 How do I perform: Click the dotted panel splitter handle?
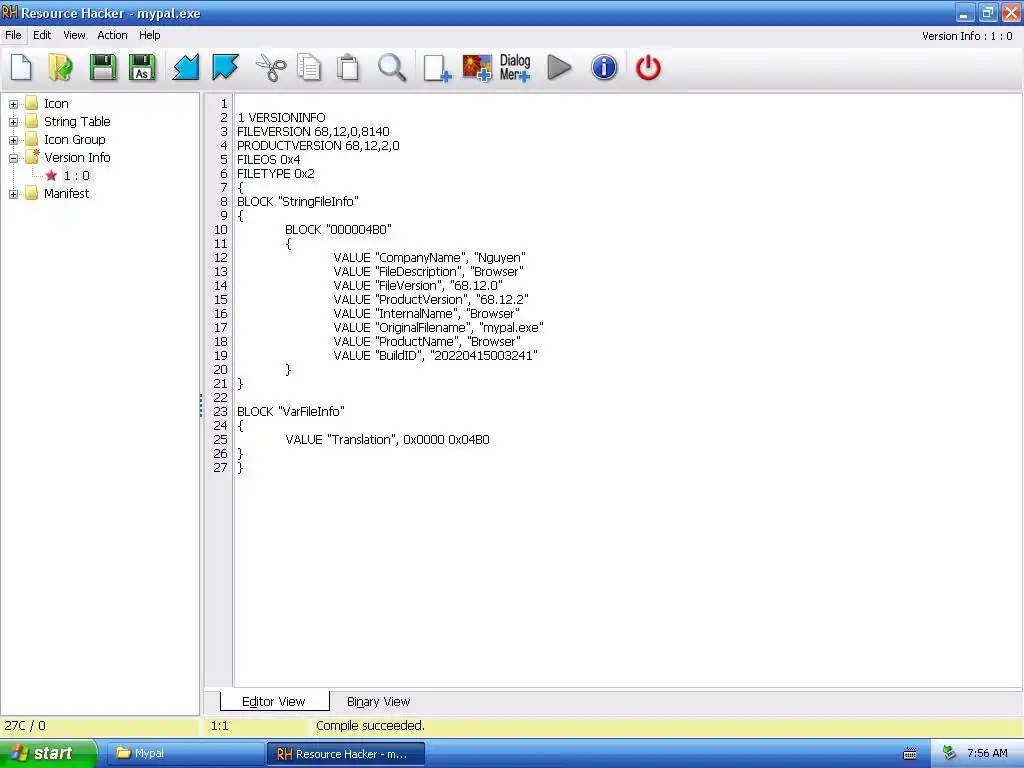(201, 405)
